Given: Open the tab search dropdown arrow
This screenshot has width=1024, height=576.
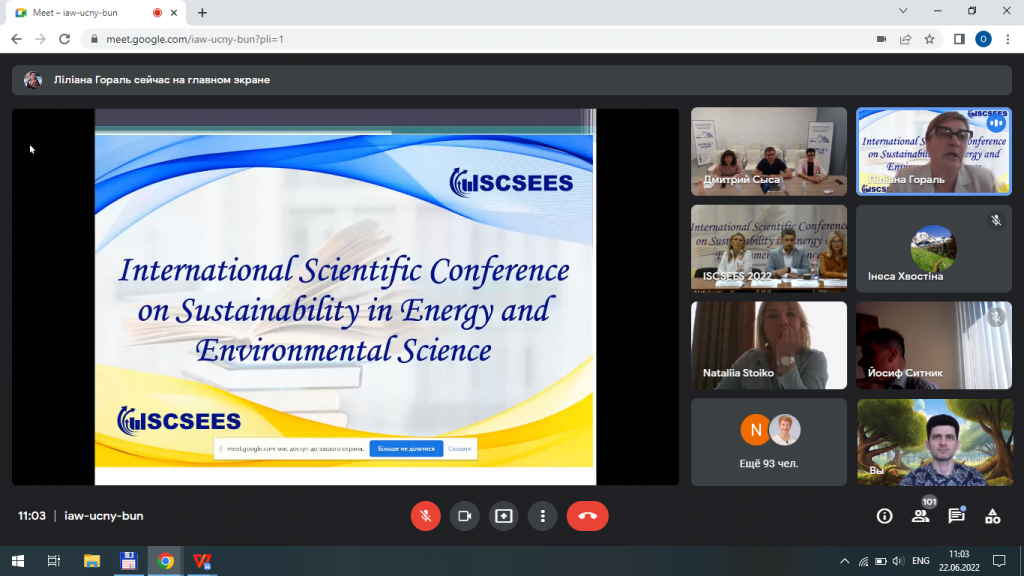Looking at the screenshot, I should 903,11.
